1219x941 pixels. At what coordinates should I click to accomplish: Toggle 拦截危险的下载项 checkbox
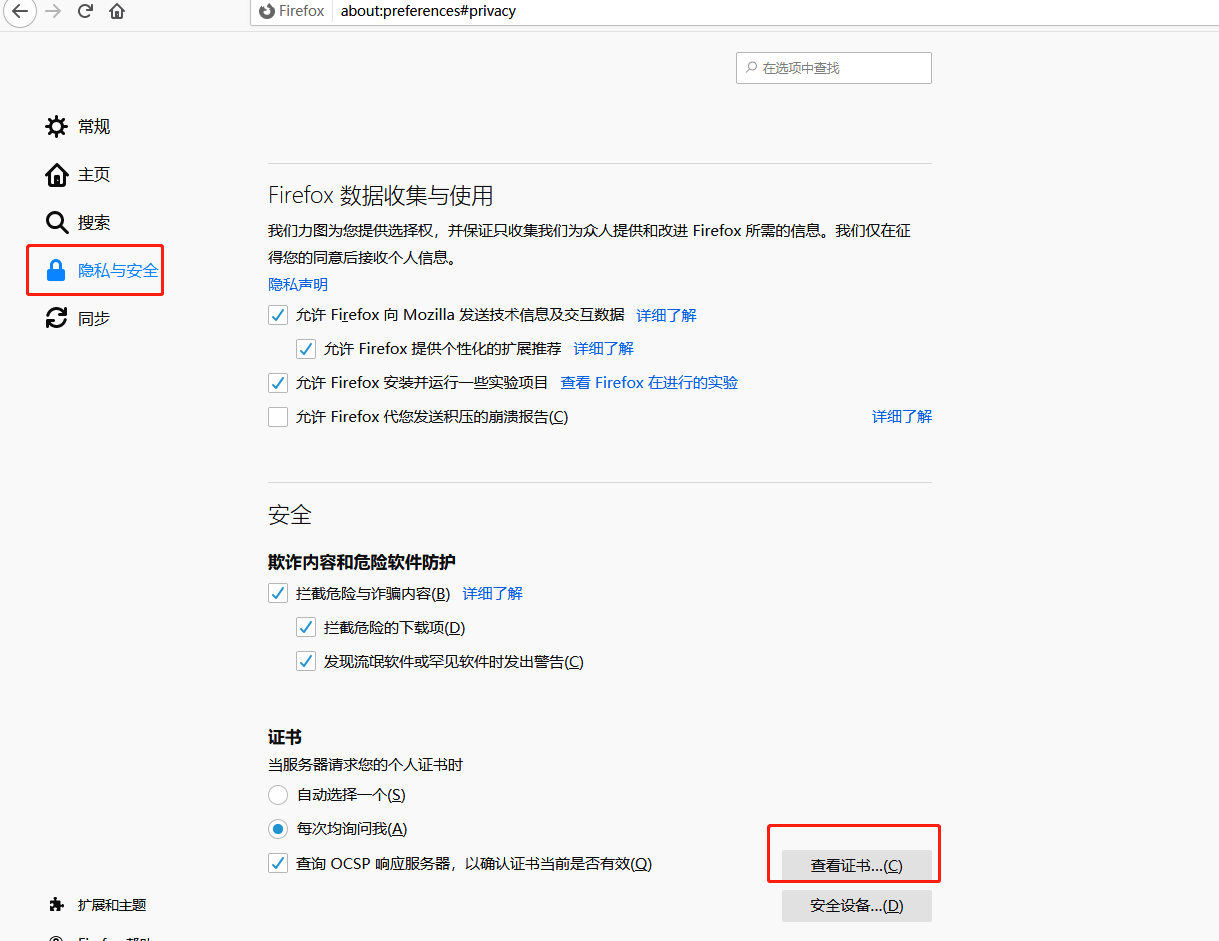click(x=306, y=628)
